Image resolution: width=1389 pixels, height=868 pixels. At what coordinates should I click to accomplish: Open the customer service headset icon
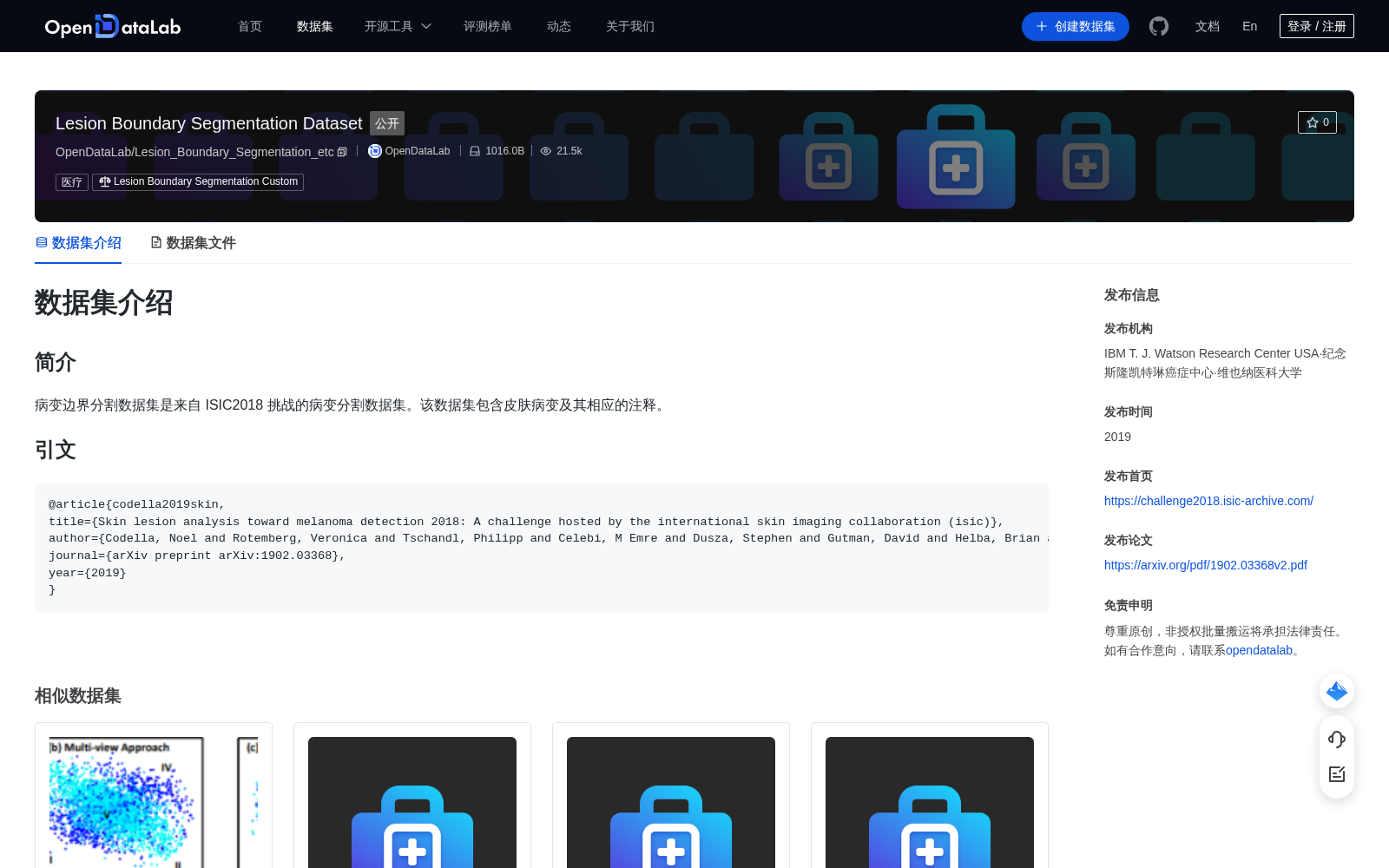(x=1337, y=739)
